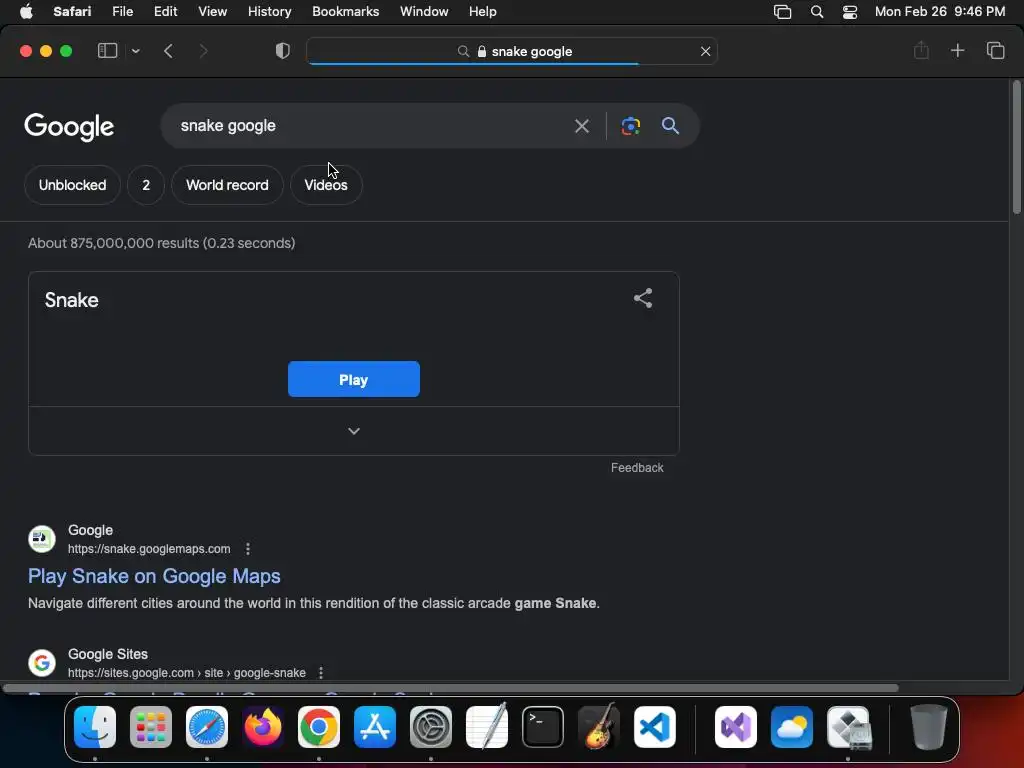Open Trash from the Dock
Screen dimensions: 1024x768
(x=928, y=727)
